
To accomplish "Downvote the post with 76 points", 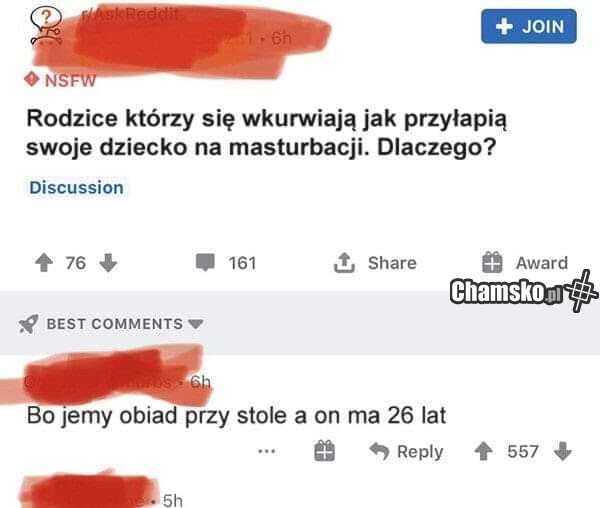I will [108, 263].
